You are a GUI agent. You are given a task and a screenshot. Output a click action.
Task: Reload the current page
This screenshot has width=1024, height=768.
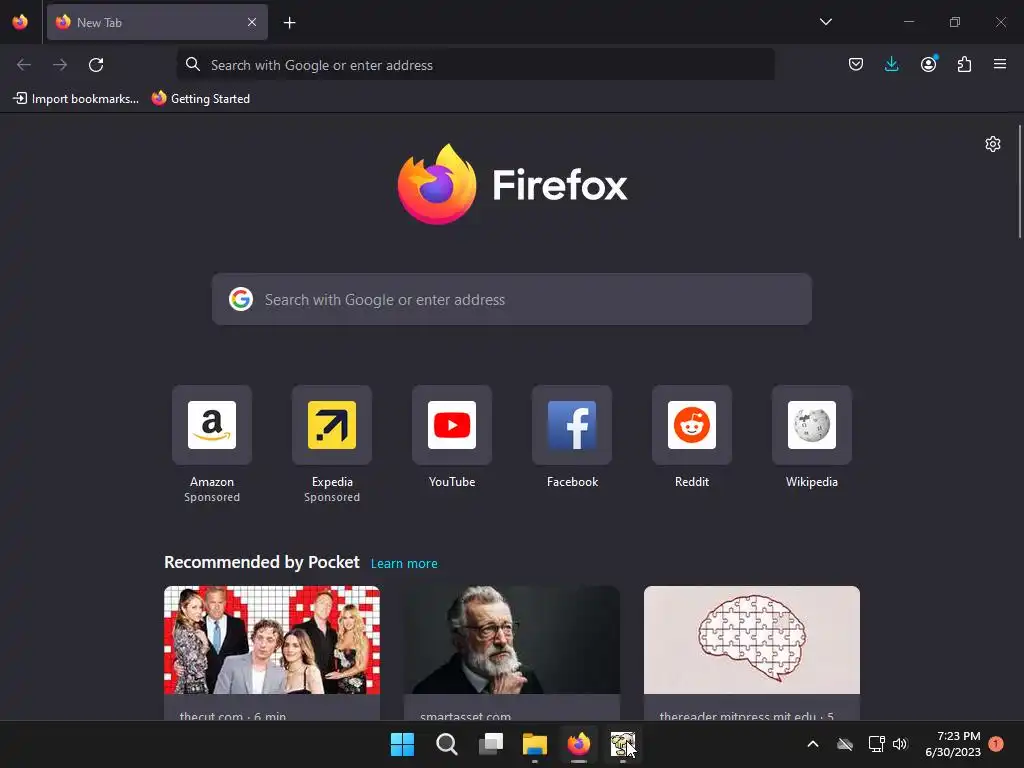96,65
